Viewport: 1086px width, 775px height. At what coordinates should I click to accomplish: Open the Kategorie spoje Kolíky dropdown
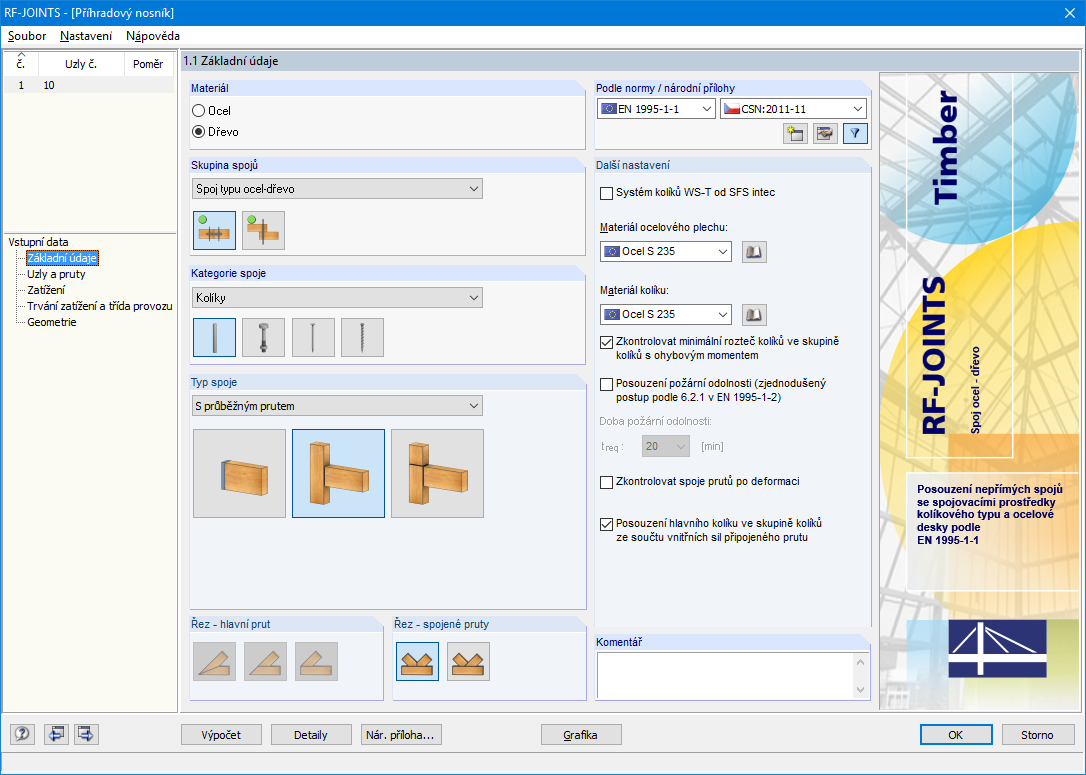click(337, 298)
